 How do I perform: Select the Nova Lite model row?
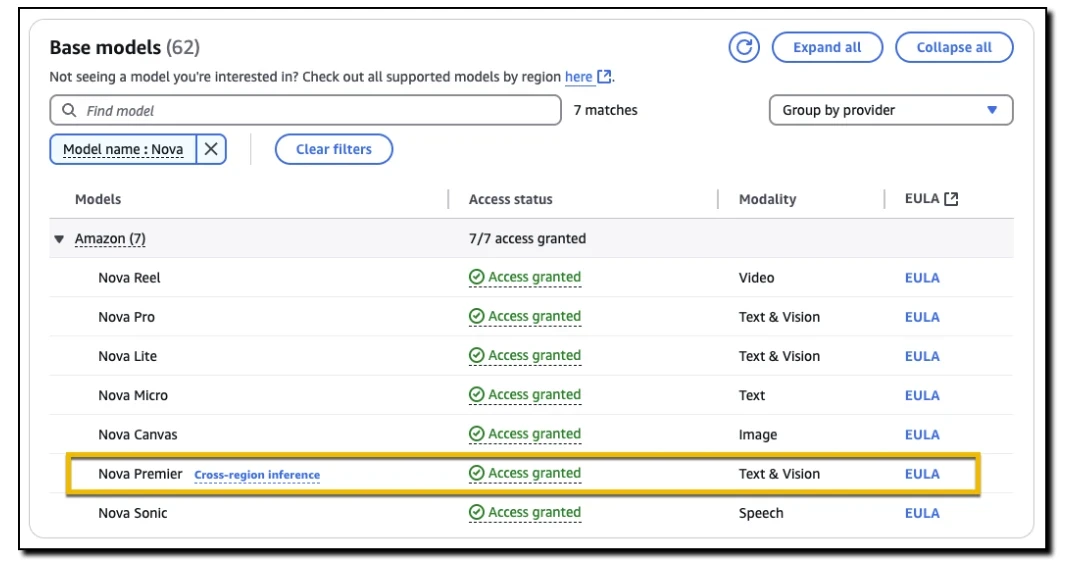(x=128, y=356)
